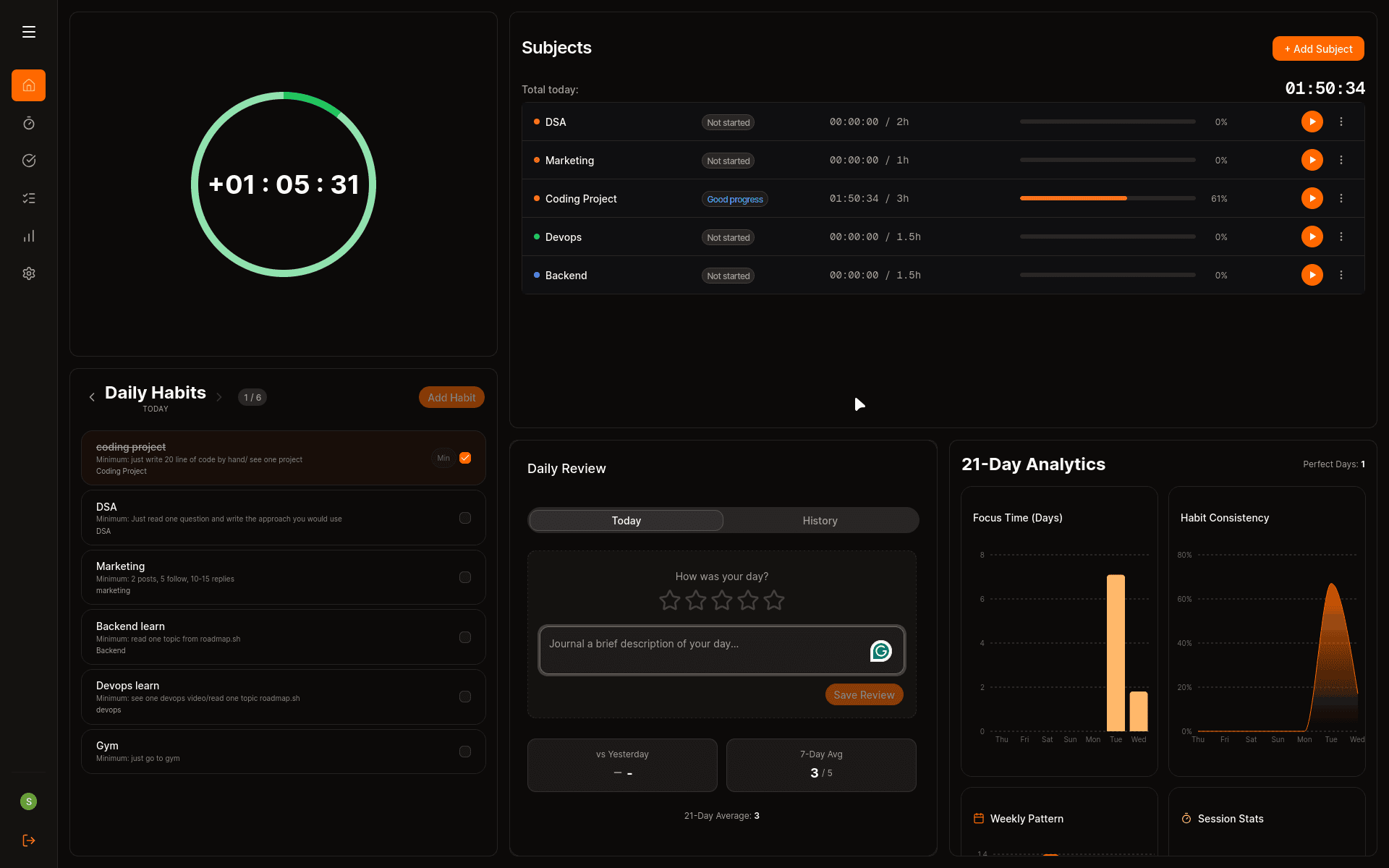
Task: Click the circular timer display
Action: coord(284,184)
